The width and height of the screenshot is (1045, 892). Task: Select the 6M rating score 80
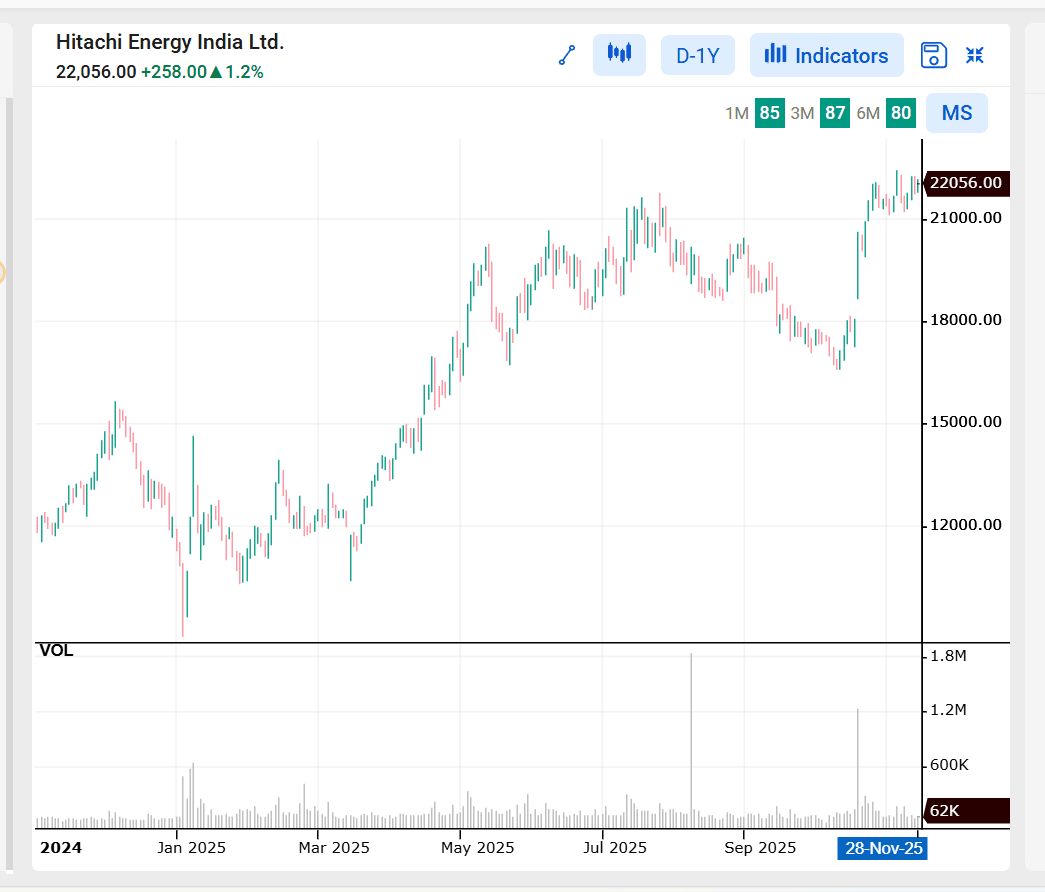tap(900, 113)
